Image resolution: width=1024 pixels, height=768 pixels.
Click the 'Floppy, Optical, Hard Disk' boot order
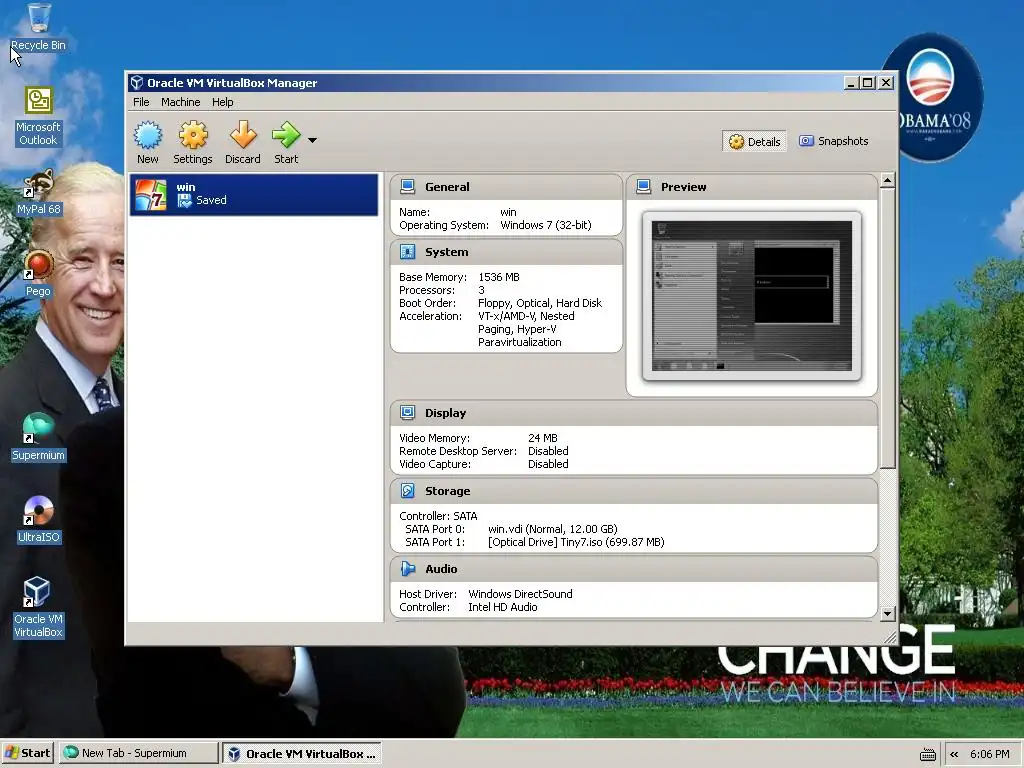point(540,304)
